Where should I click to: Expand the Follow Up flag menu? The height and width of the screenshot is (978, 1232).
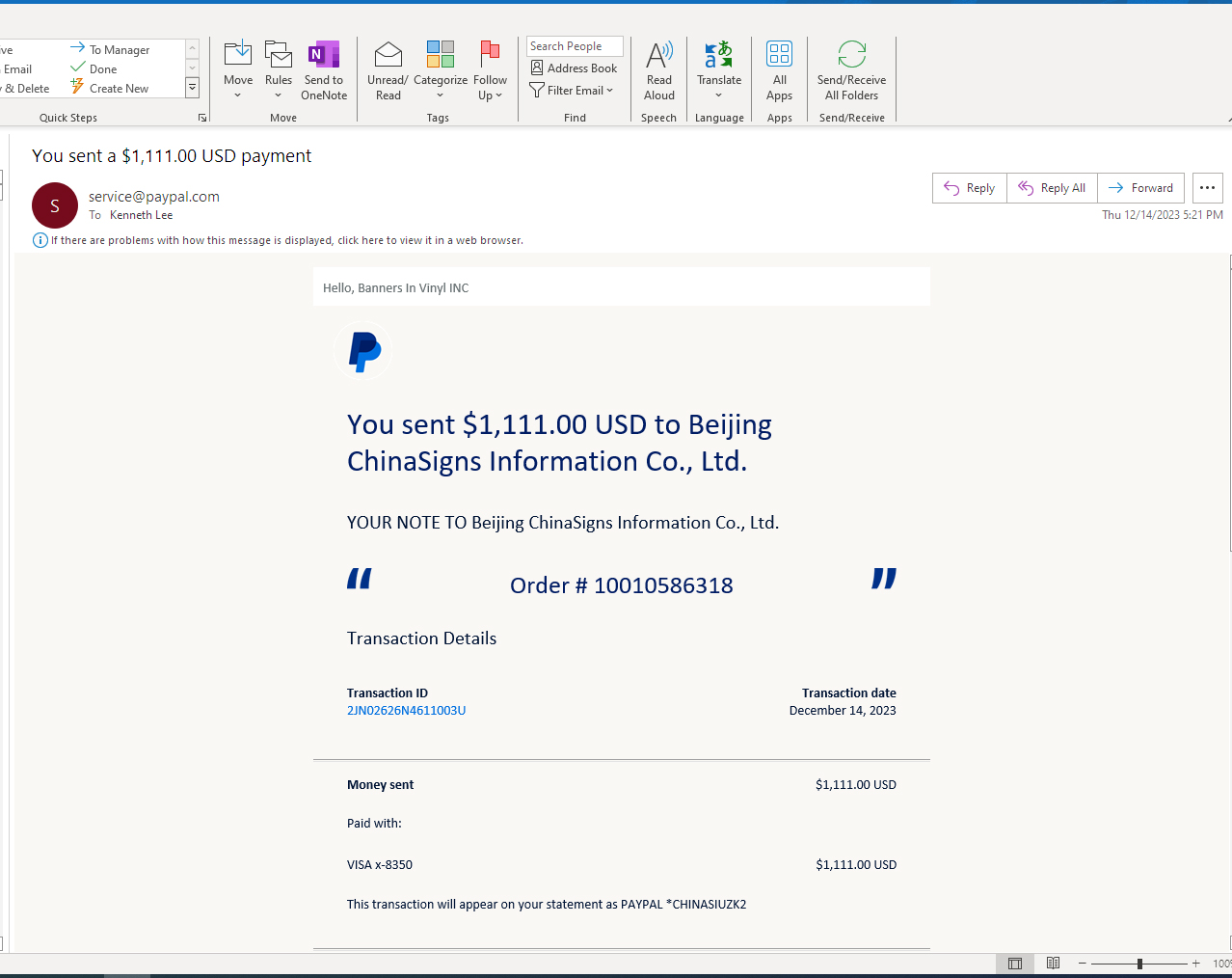[490, 71]
